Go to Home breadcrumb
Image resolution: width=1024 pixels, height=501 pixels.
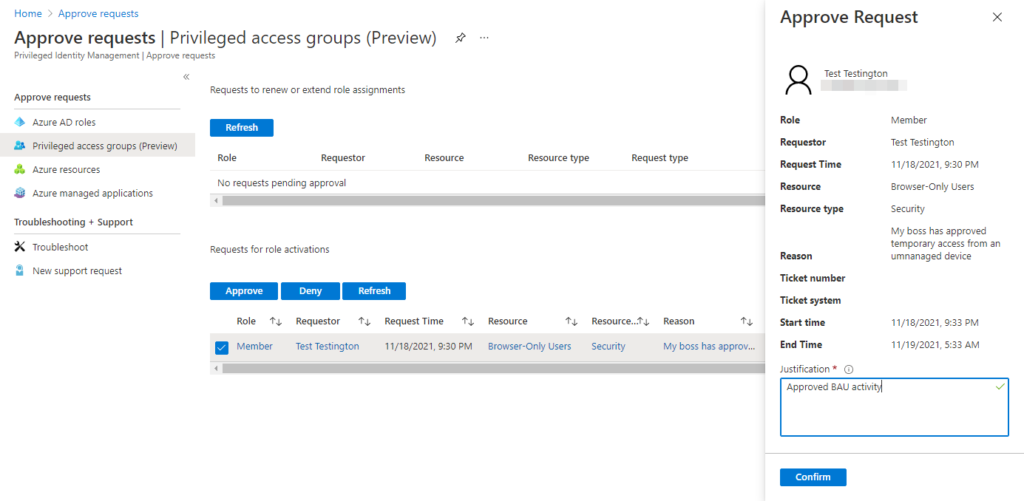pyautogui.click(x=27, y=13)
